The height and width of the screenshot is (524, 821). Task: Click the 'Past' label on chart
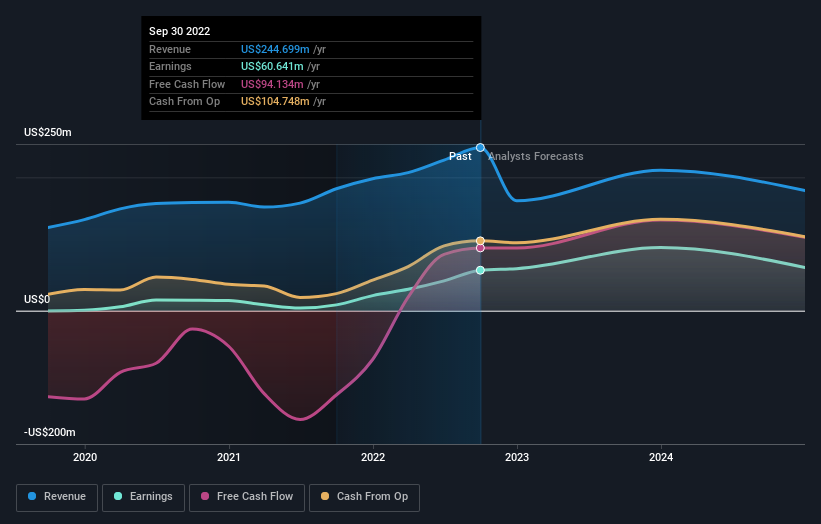tap(460, 157)
